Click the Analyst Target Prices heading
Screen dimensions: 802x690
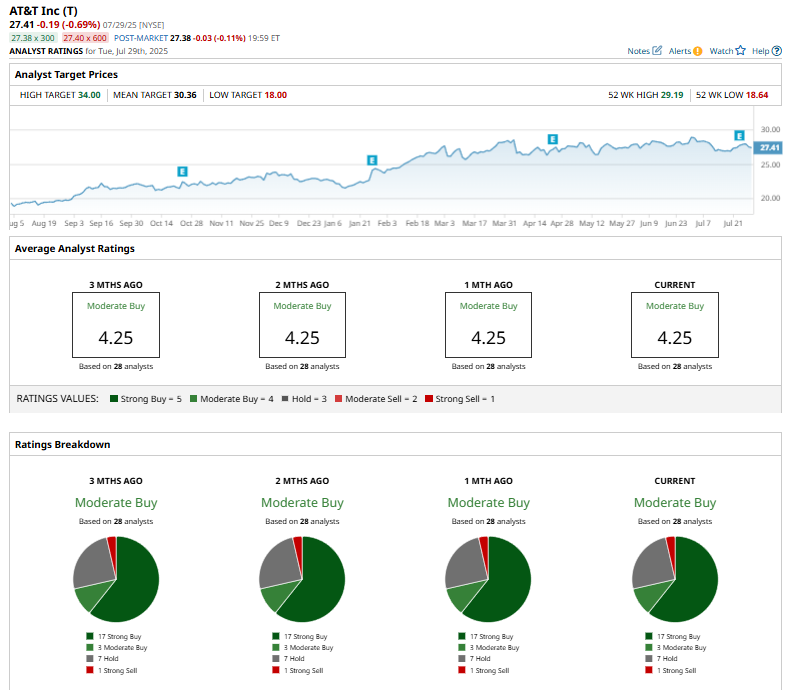click(x=66, y=75)
